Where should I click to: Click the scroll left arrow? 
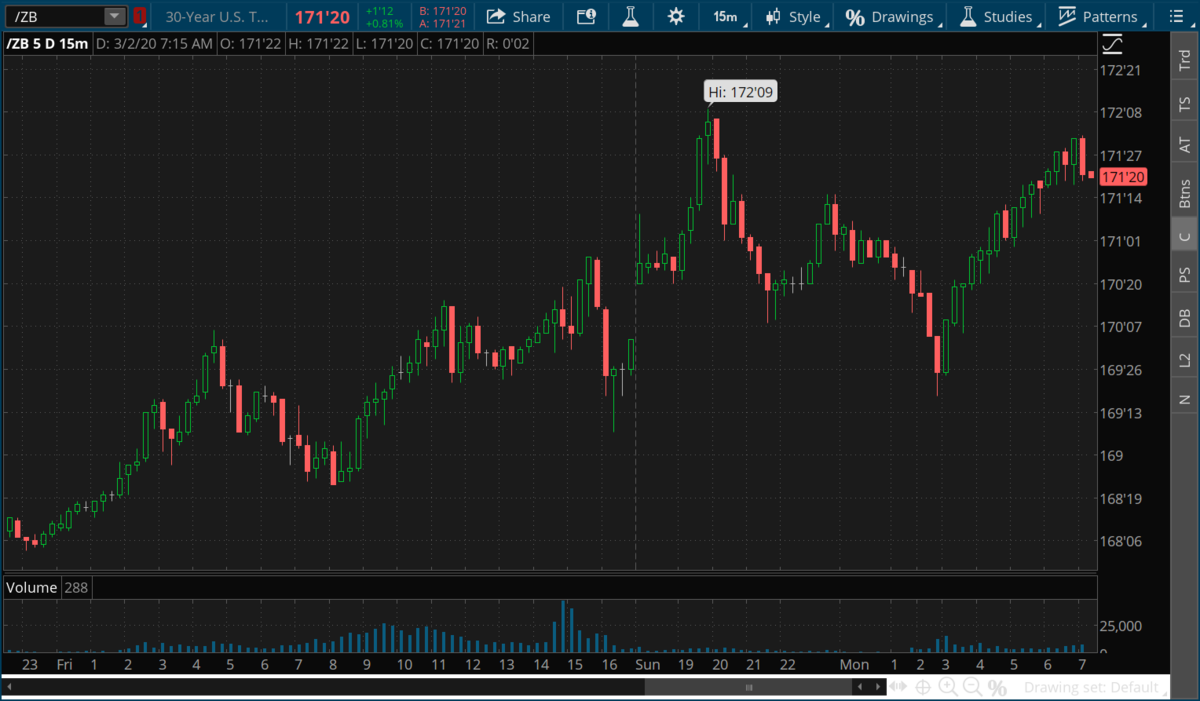858,687
